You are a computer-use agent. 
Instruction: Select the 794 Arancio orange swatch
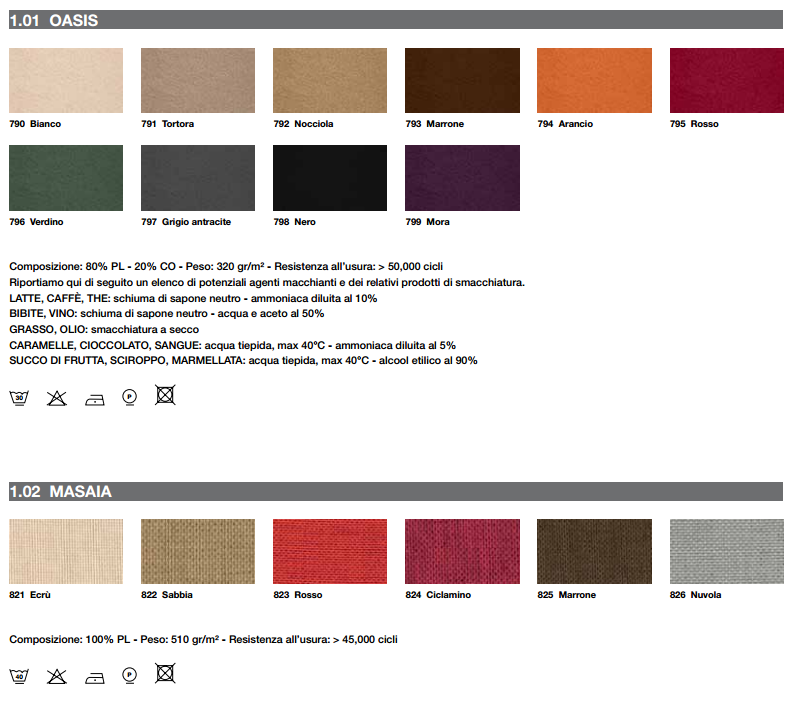click(x=594, y=81)
